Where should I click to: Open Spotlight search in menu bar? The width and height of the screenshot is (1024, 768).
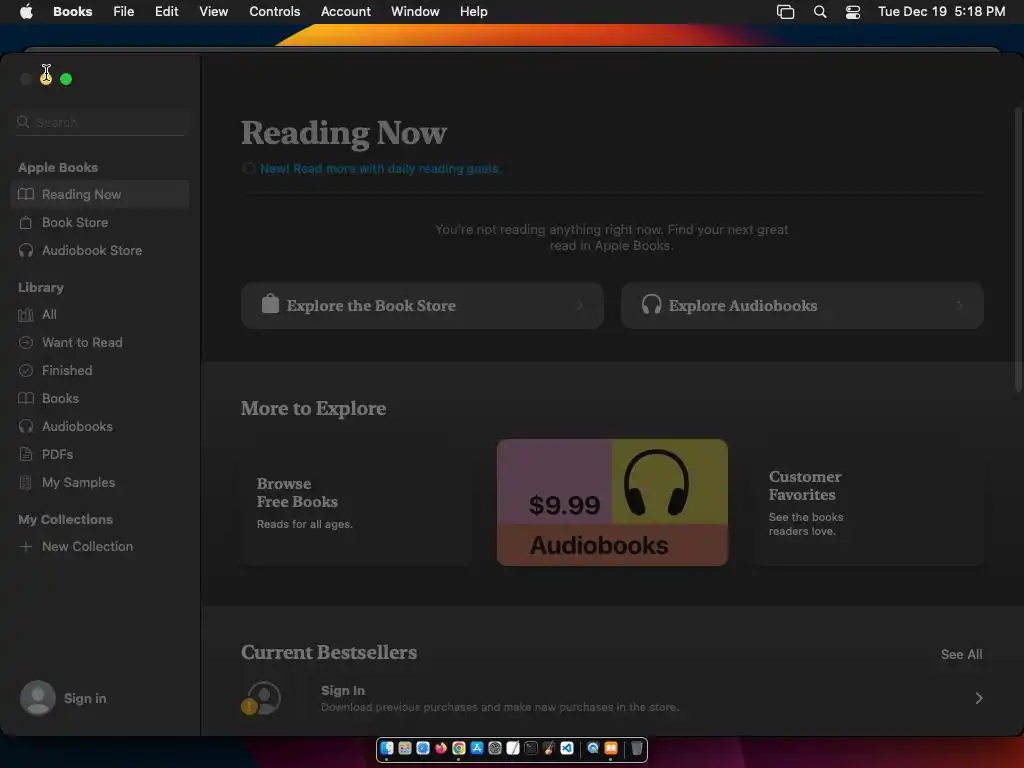coord(820,12)
